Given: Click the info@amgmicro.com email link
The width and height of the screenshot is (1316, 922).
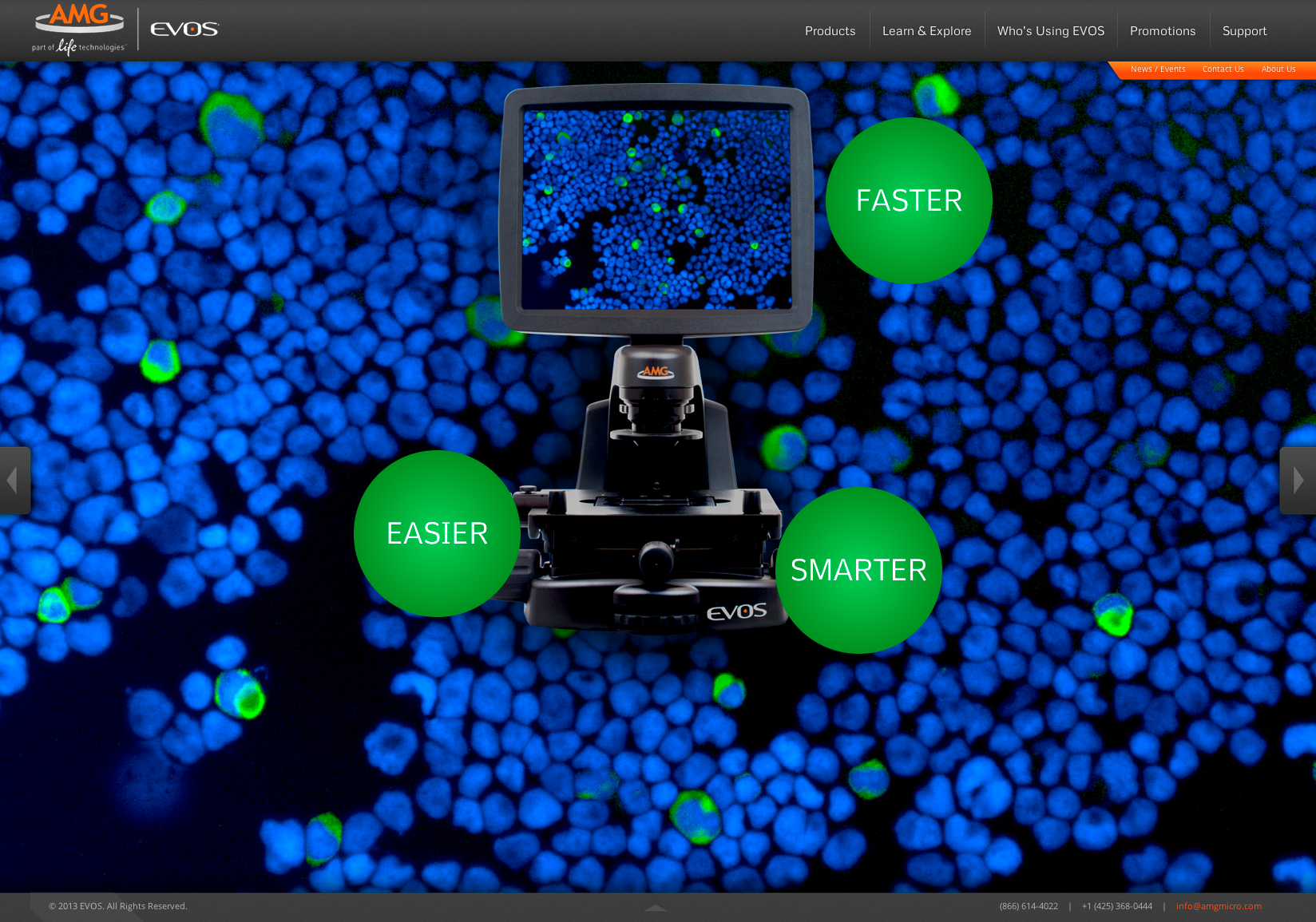Looking at the screenshot, I should (1219, 906).
